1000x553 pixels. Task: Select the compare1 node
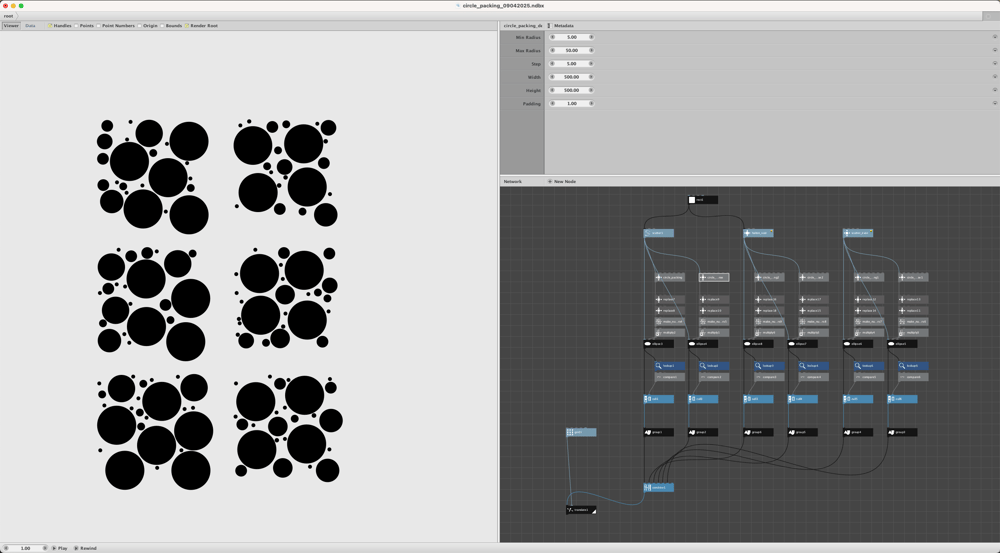point(670,377)
